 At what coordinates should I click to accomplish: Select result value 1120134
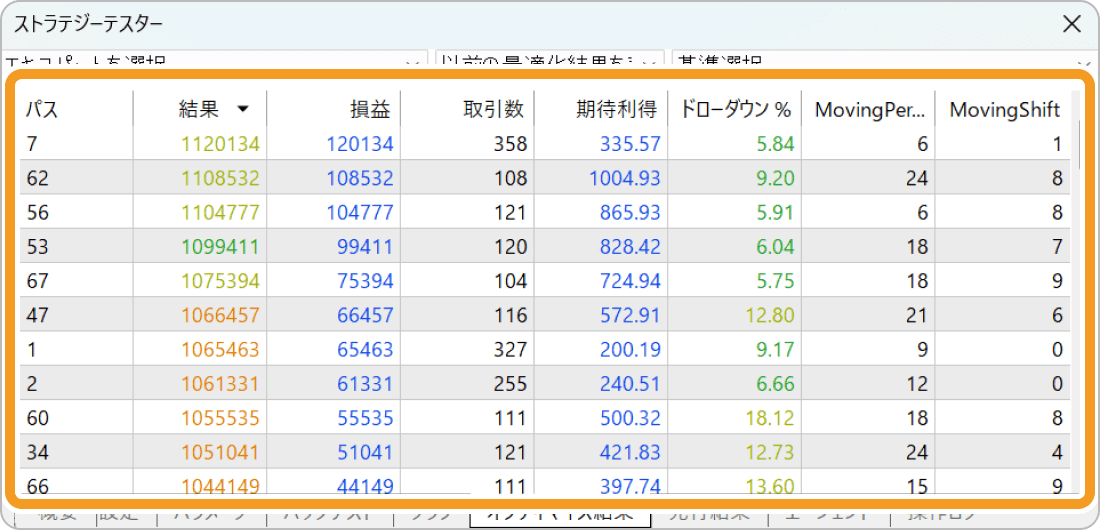coord(221,144)
